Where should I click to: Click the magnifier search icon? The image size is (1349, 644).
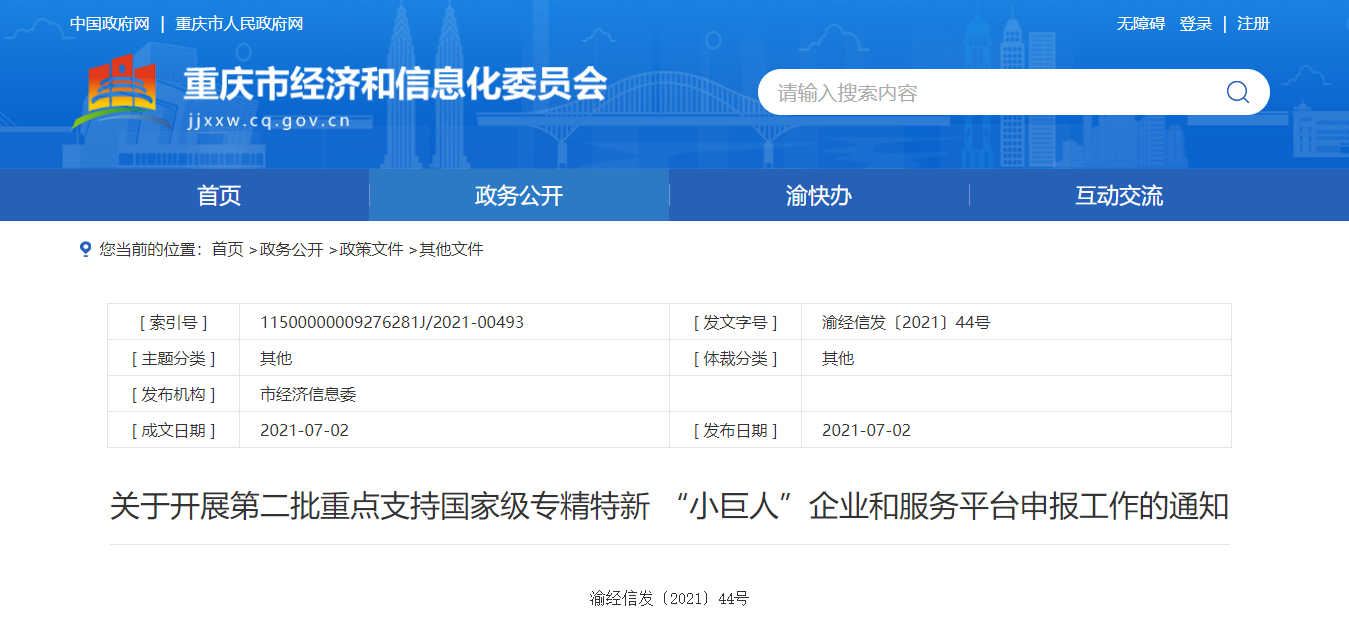tap(1237, 92)
